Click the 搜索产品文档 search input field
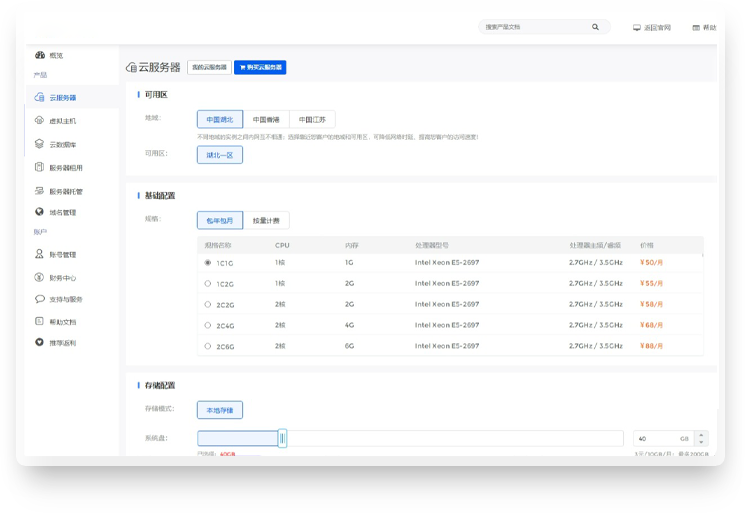This screenshot has height=513, width=745. [535, 27]
